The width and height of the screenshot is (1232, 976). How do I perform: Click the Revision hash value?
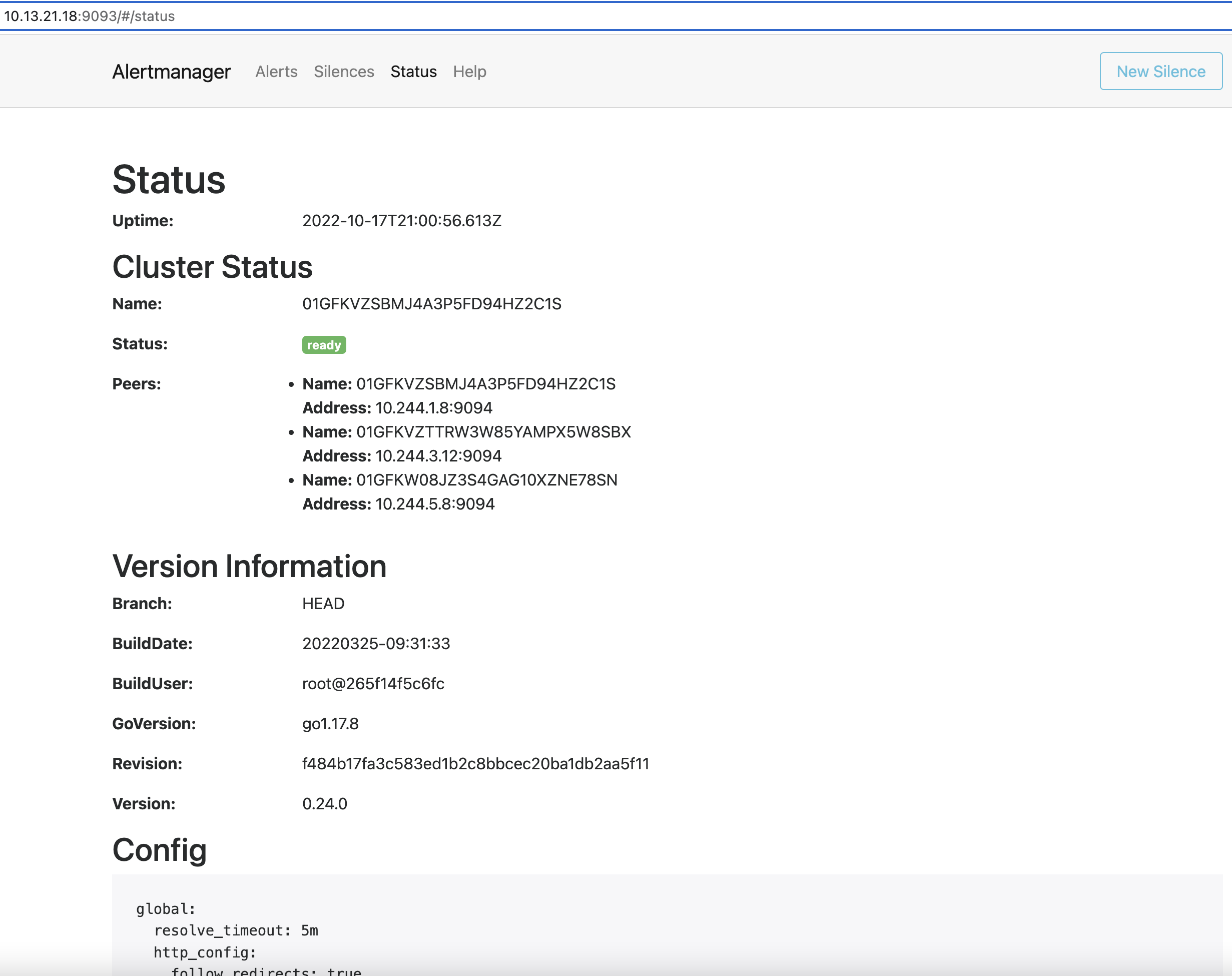coord(475,763)
